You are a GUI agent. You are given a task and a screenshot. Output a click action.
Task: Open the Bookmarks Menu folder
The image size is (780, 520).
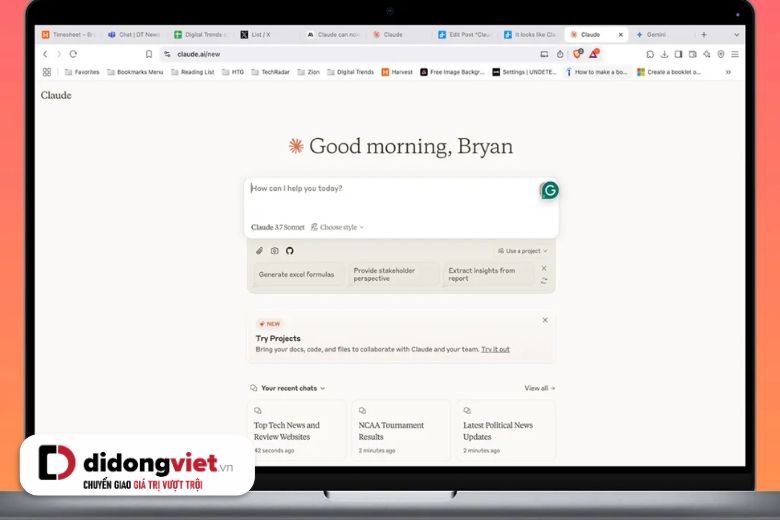135,72
